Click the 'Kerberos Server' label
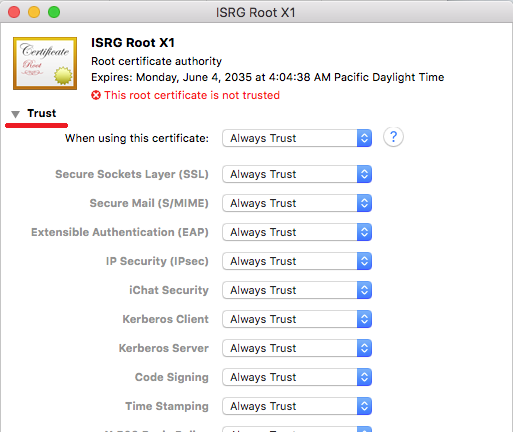 pyautogui.click(x=164, y=348)
